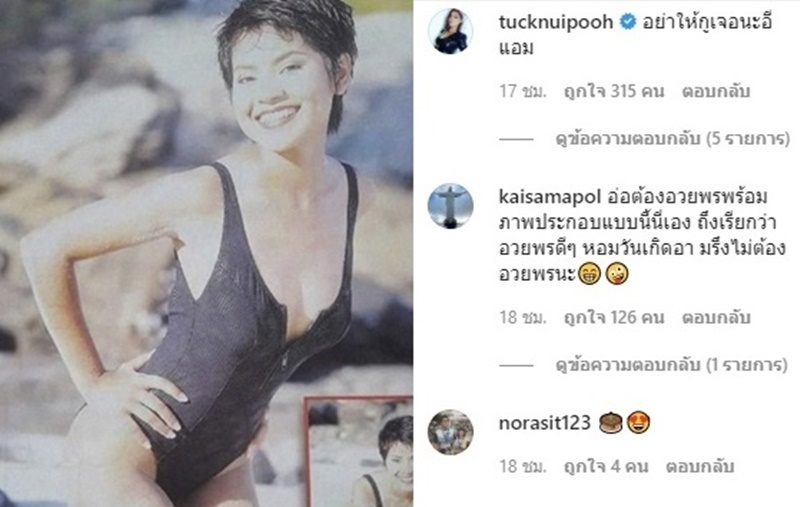
Task: Click the small inset photo thumbnail
Action: [x=358, y=451]
